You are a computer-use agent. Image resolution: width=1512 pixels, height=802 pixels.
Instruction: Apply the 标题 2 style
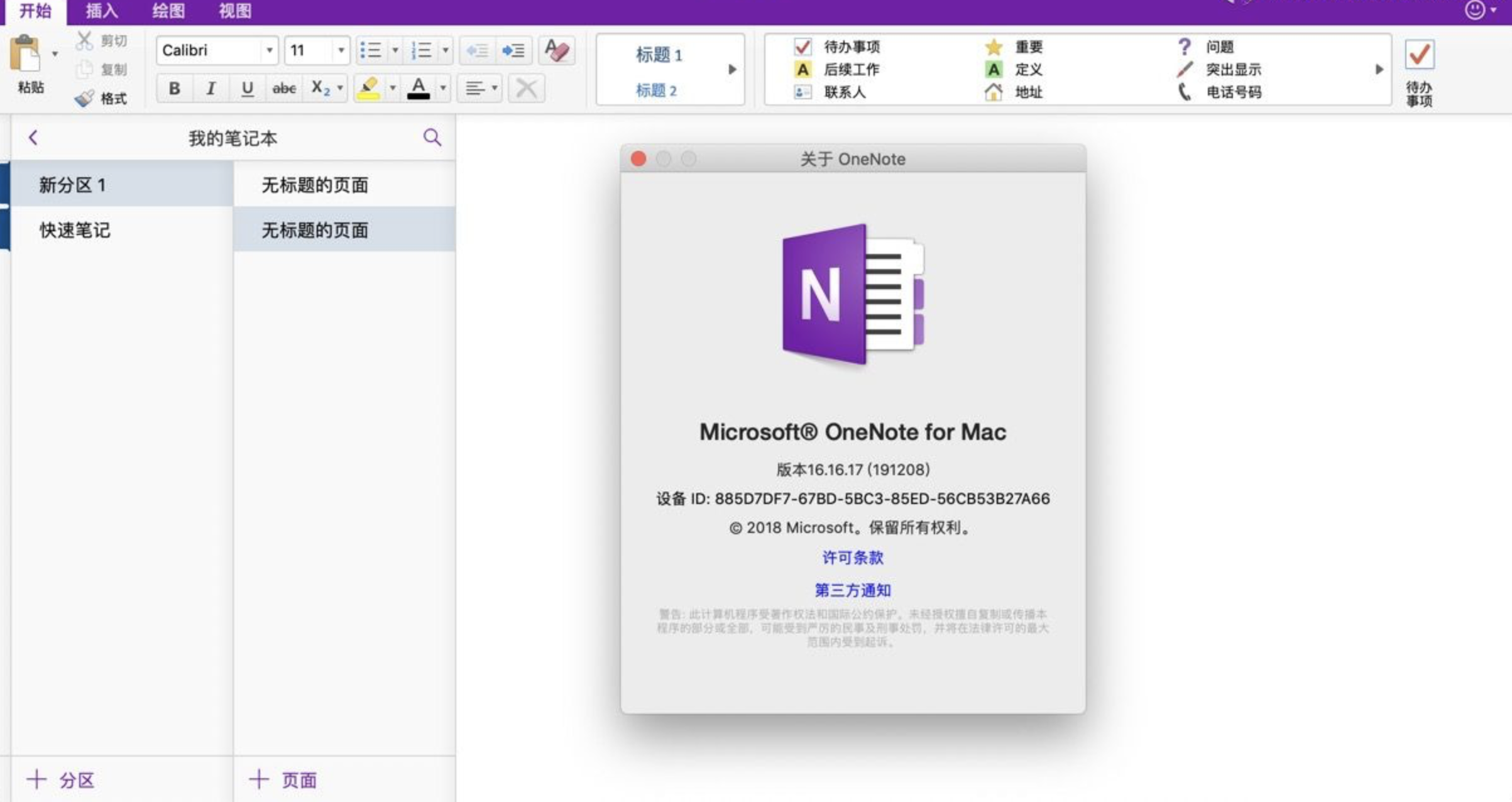coord(656,91)
